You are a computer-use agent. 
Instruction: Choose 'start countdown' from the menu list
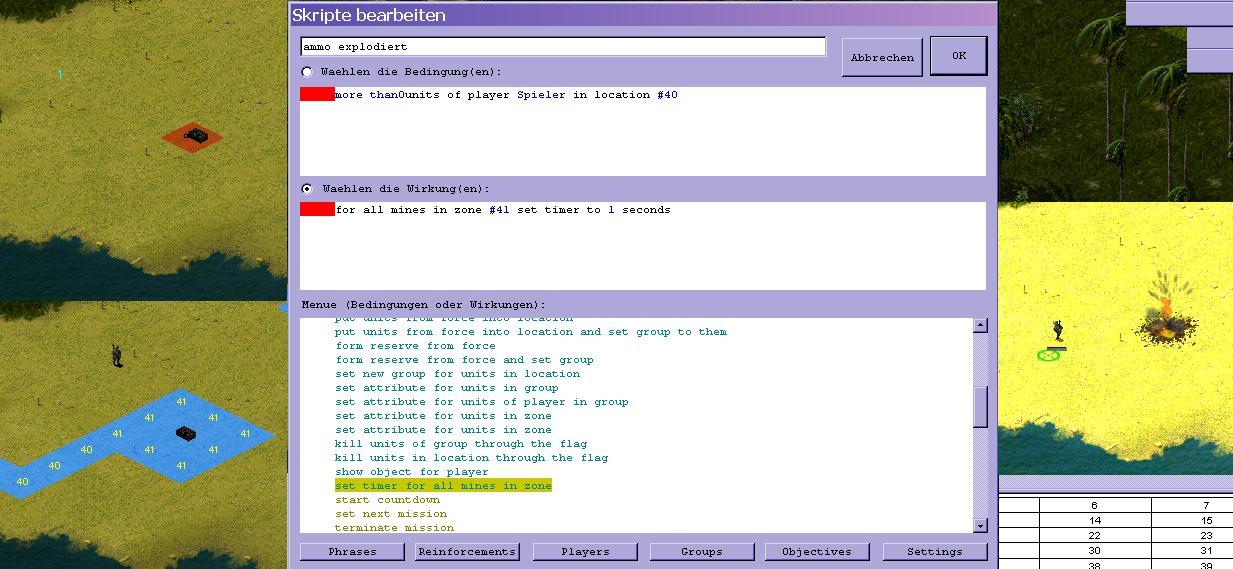[387, 500]
